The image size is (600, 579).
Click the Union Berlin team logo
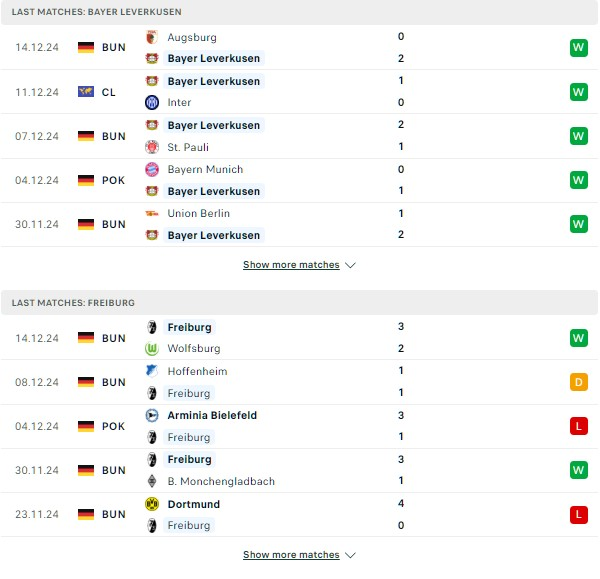pos(152,213)
